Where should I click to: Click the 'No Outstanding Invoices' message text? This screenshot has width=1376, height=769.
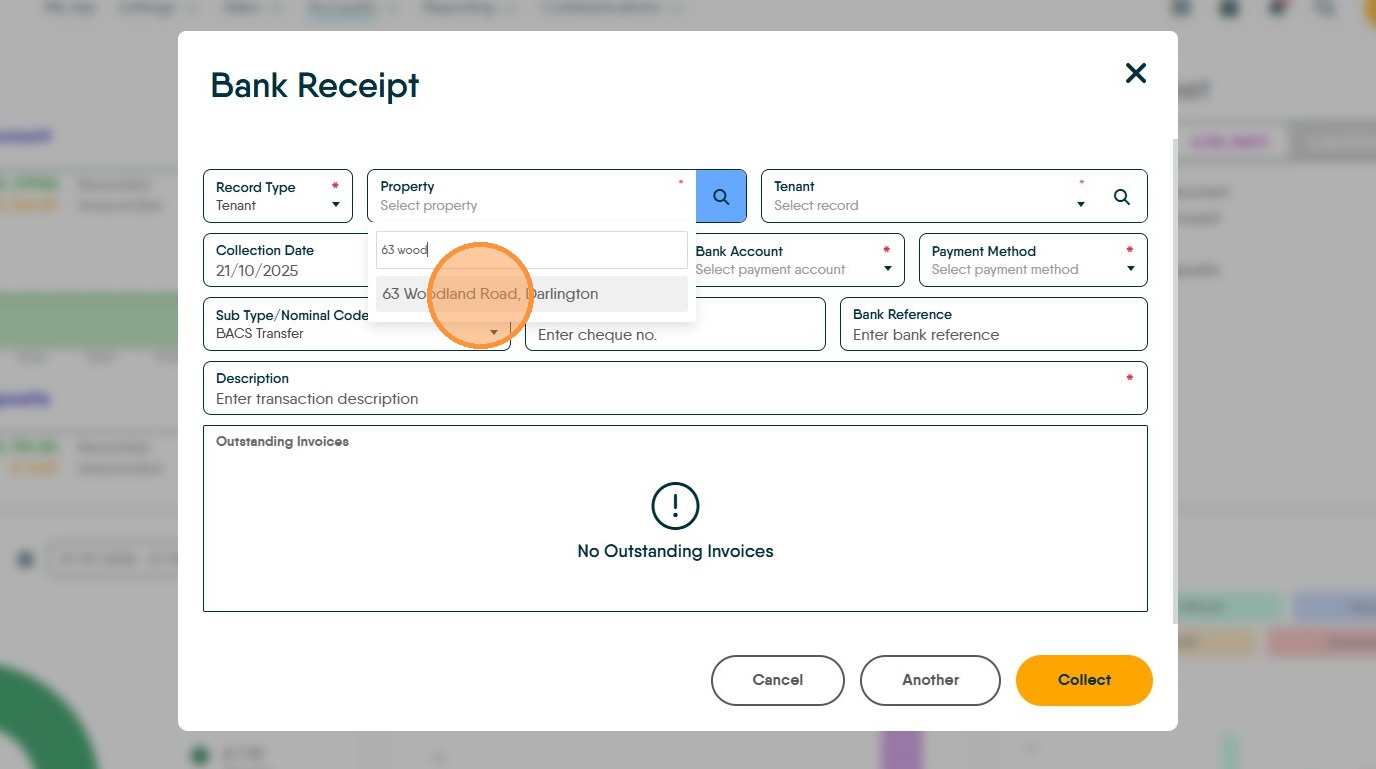675,551
